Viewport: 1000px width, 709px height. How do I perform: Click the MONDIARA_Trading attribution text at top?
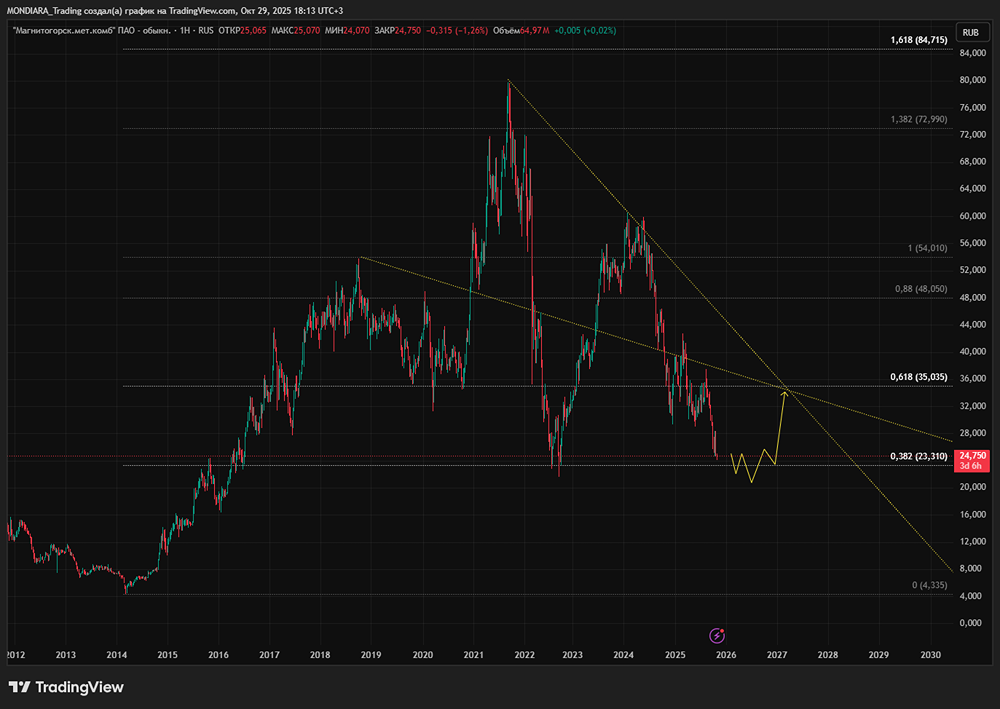[175, 11]
